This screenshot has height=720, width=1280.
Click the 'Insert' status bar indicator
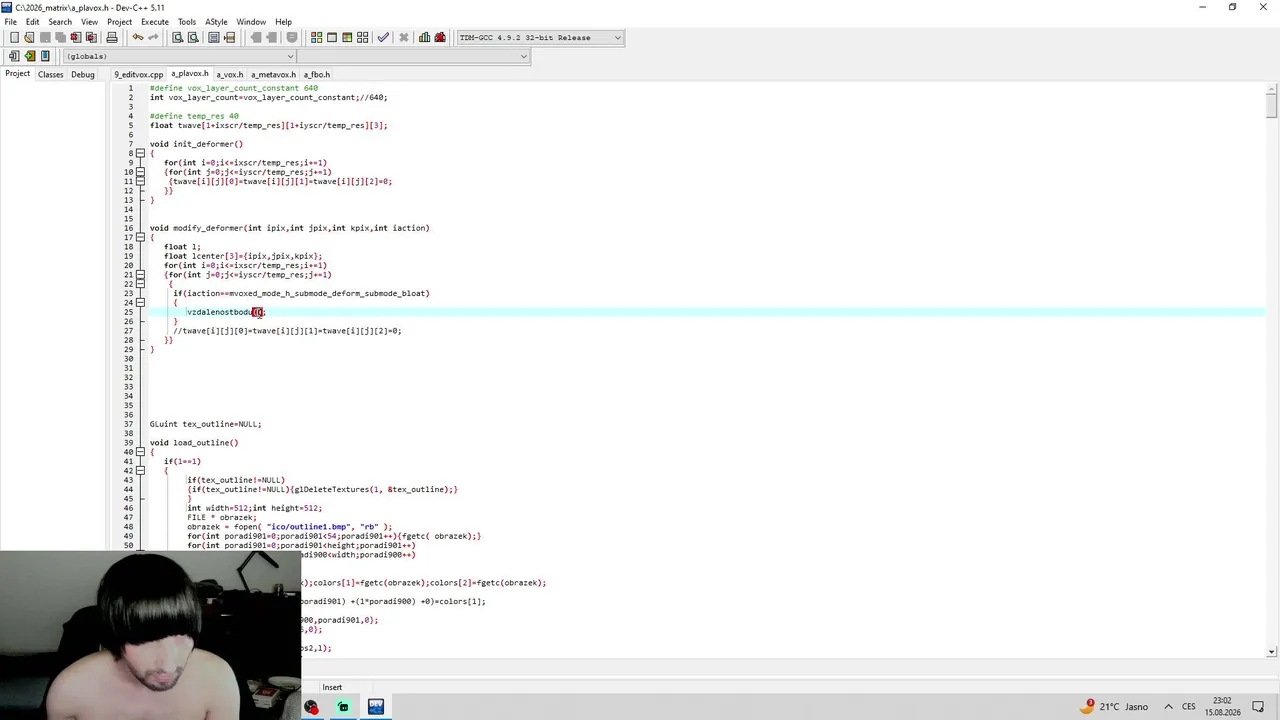pos(332,687)
